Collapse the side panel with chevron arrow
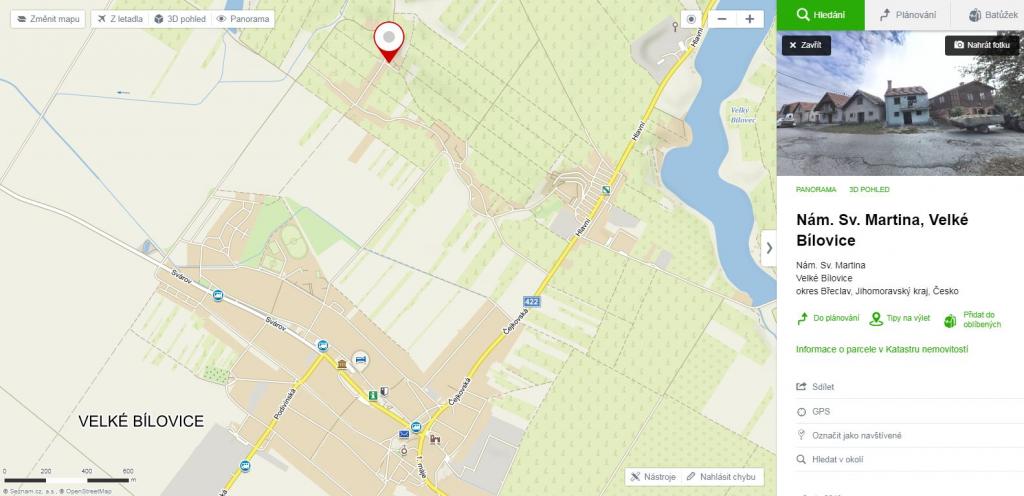The width and height of the screenshot is (1024, 496). [769, 248]
